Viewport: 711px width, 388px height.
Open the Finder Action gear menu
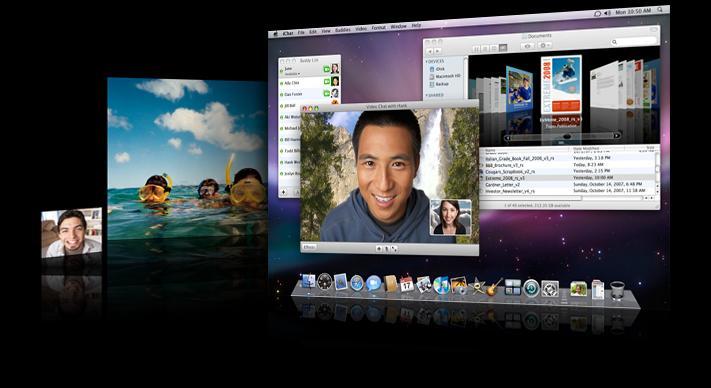[x=545, y=45]
